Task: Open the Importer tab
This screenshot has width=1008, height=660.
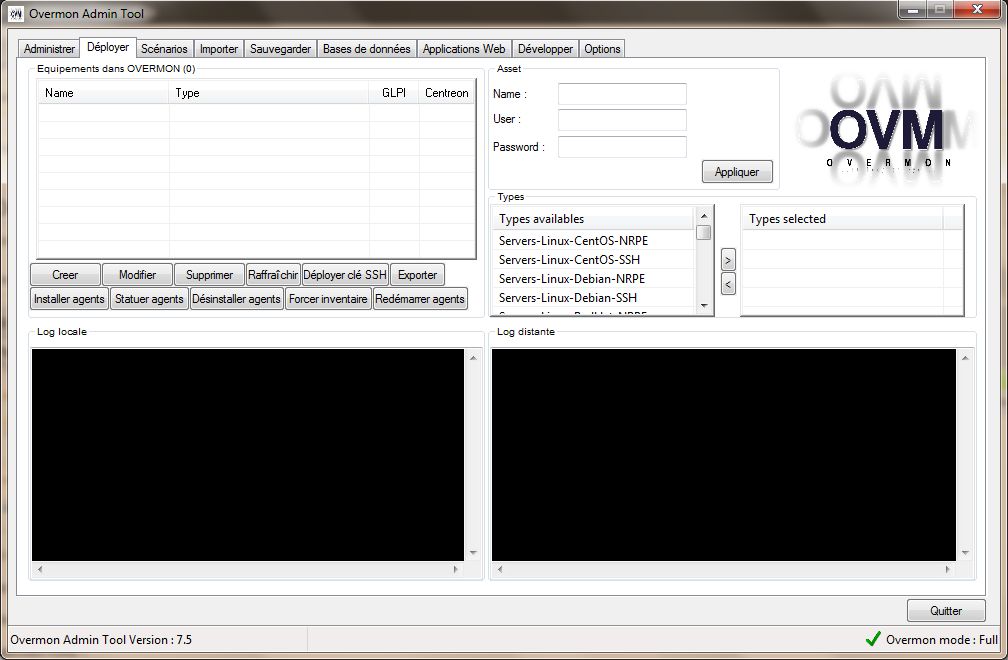Action: point(219,49)
